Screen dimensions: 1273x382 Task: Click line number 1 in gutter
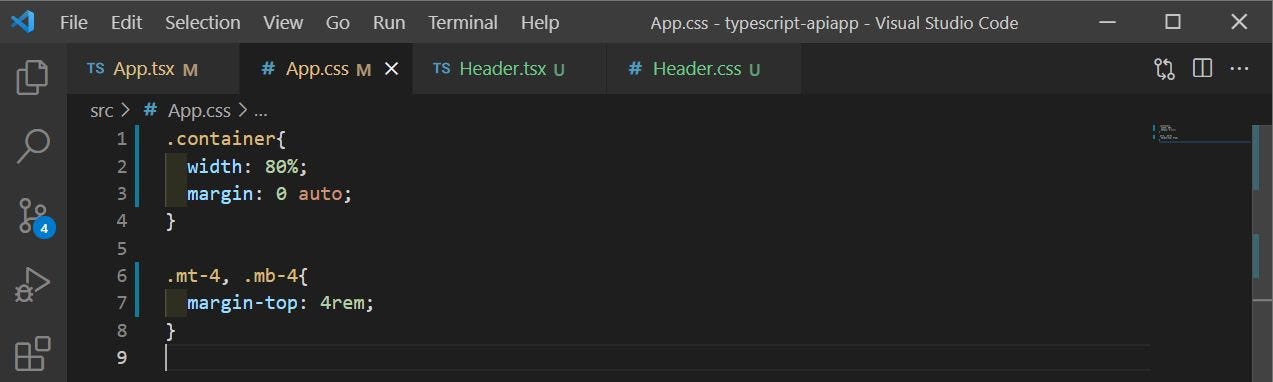click(122, 138)
